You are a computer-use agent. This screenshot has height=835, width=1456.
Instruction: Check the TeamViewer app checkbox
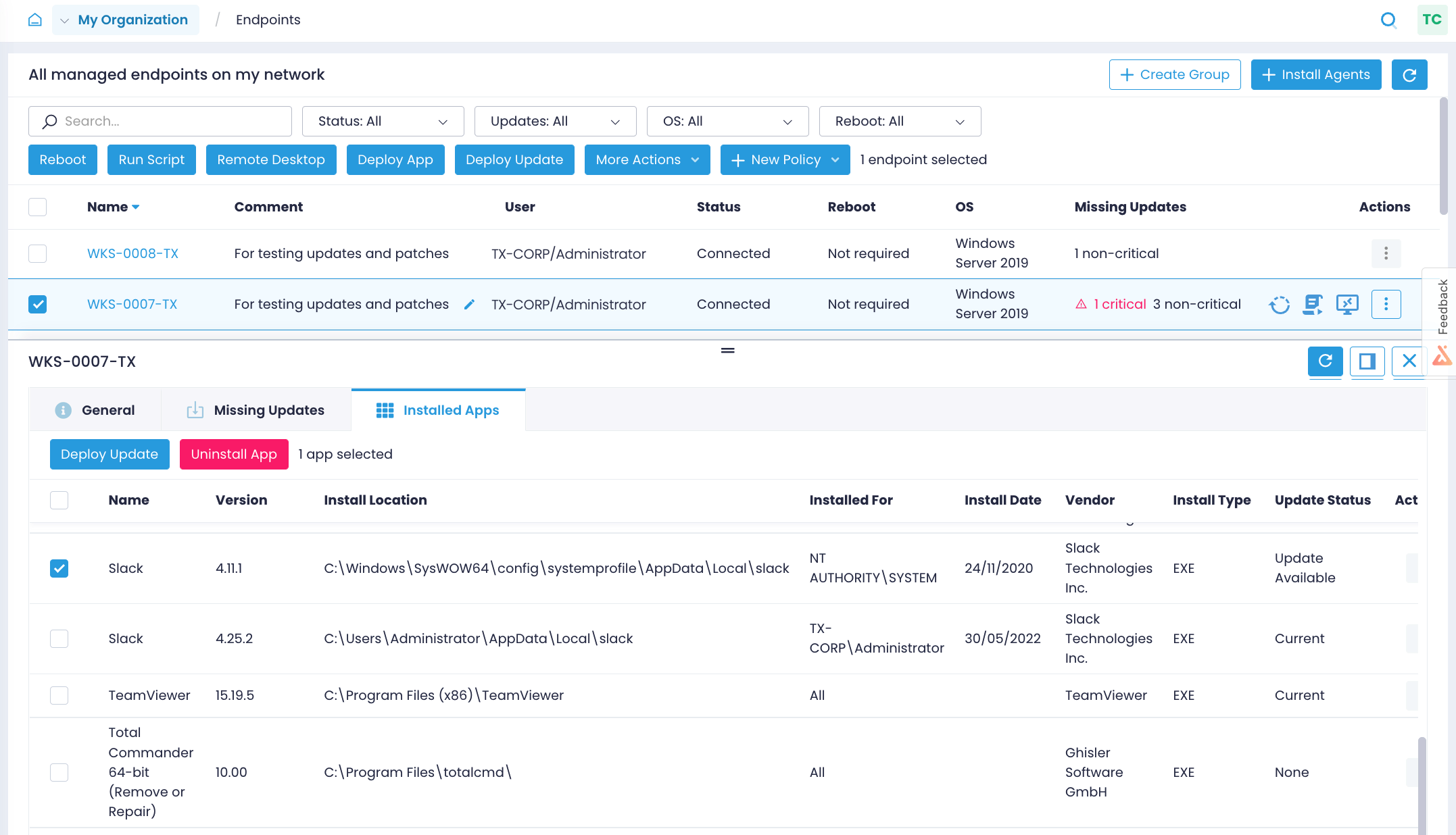(x=59, y=695)
